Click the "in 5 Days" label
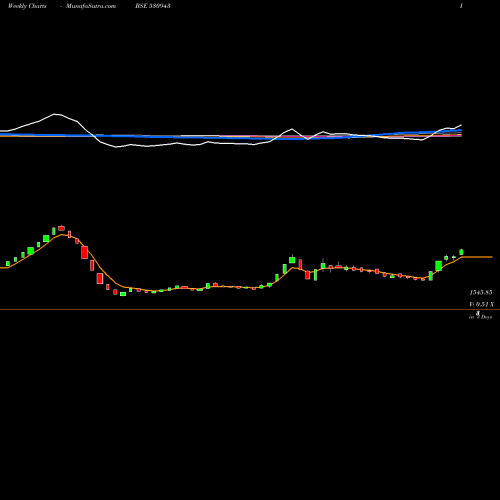This screenshot has height=500, width=500. click(x=481, y=317)
